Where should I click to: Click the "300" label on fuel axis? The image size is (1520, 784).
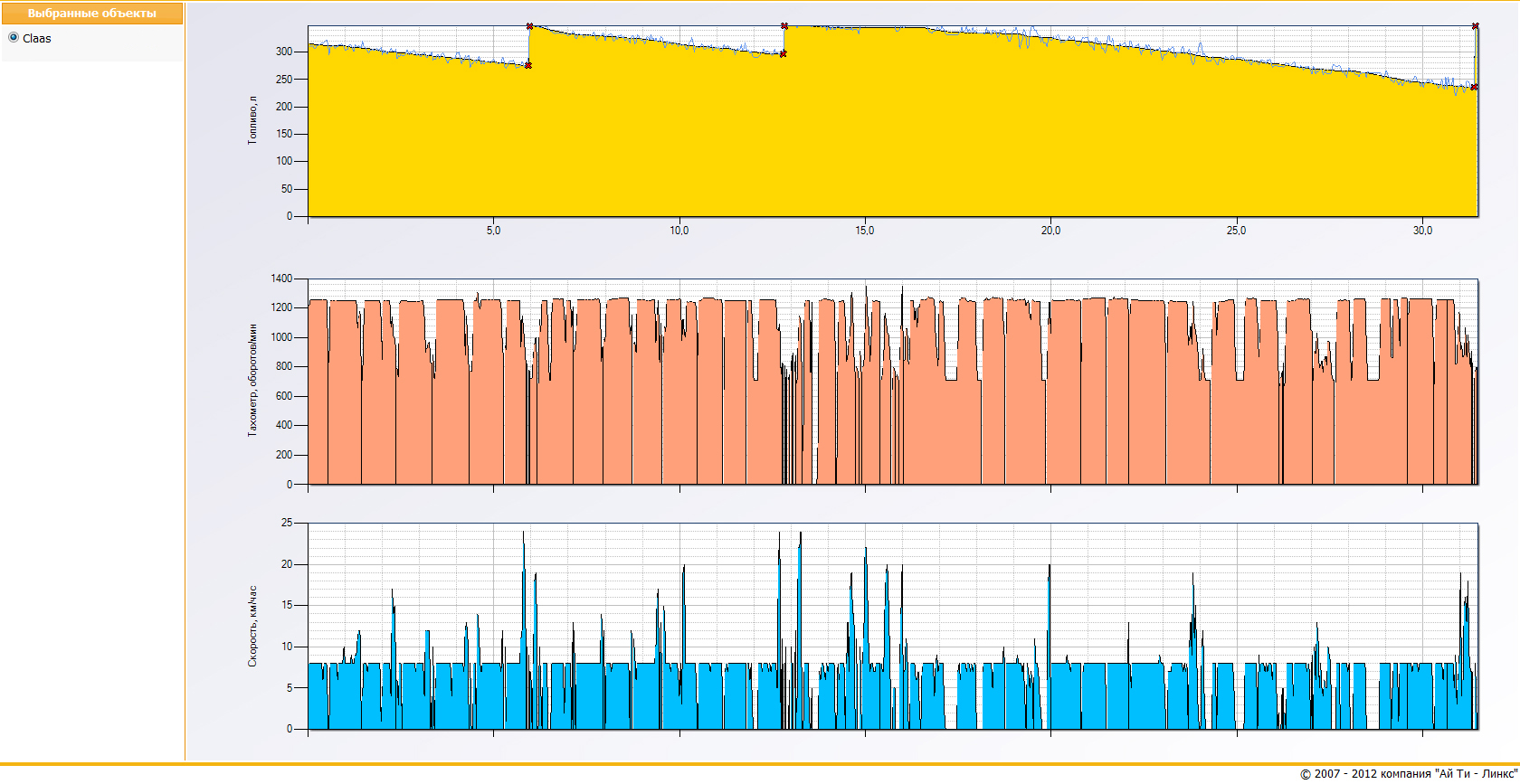pyautogui.click(x=284, y=52)
